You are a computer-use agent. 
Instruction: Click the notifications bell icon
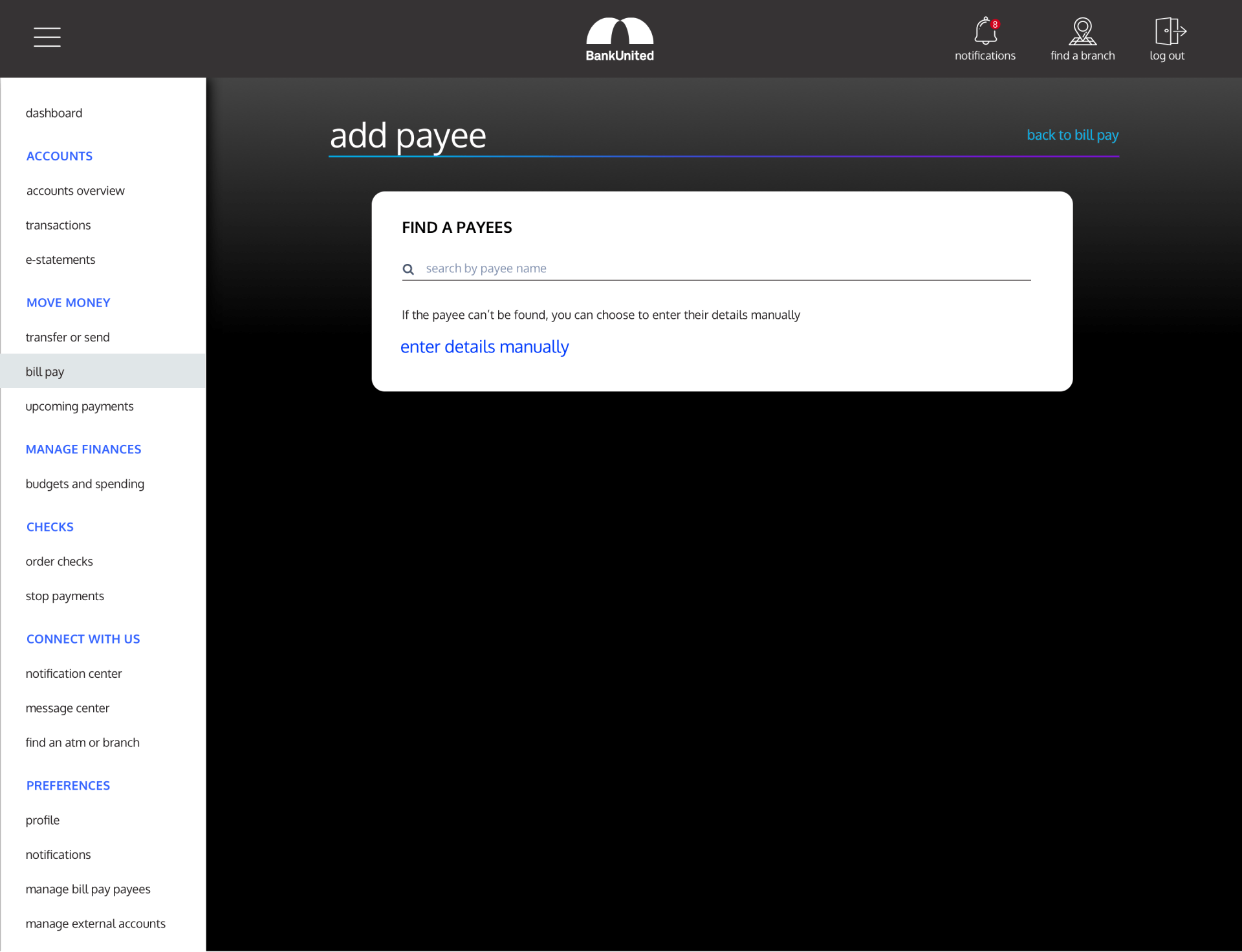coord(985,31)
